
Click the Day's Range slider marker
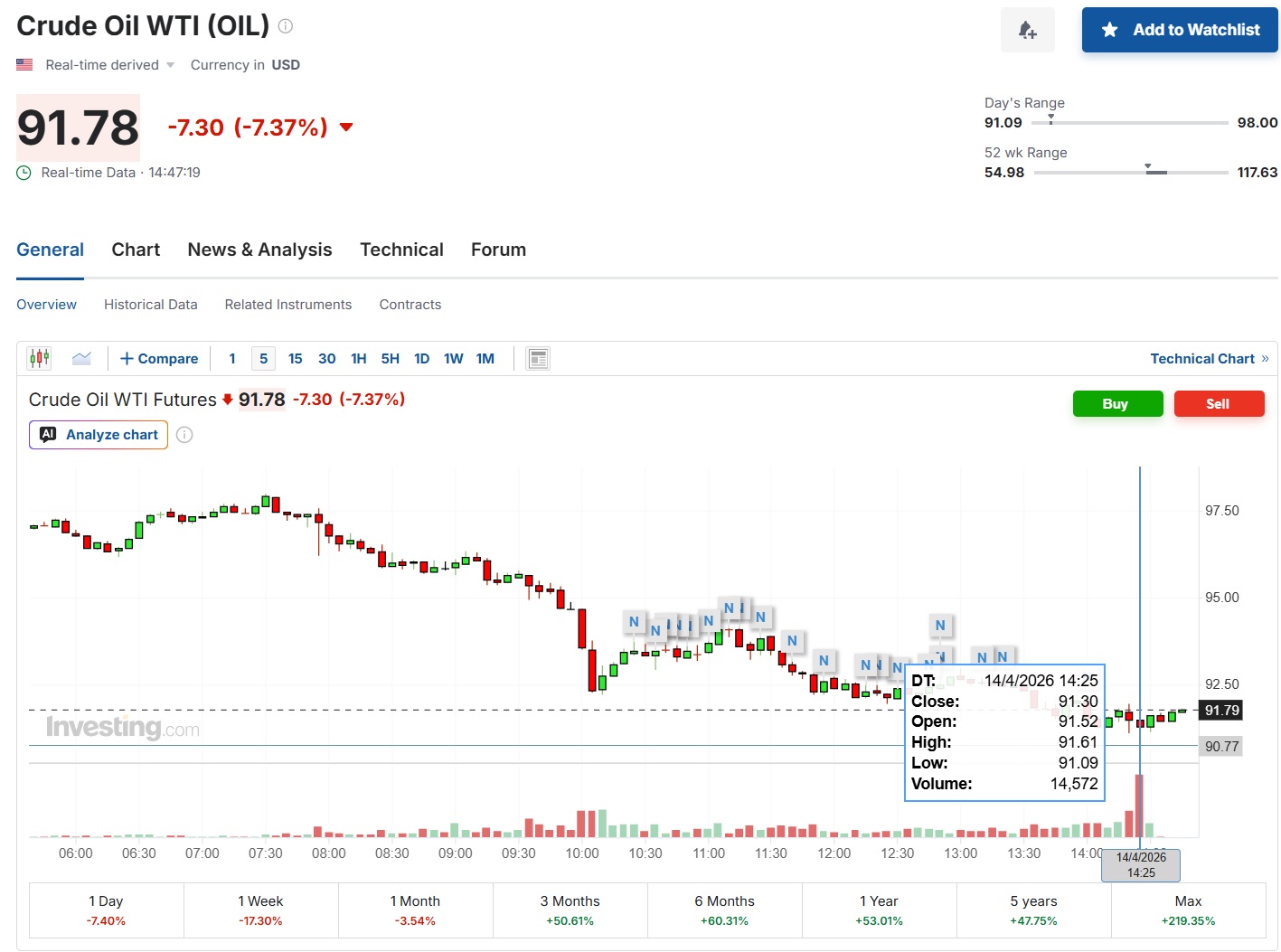point(1050,118)
